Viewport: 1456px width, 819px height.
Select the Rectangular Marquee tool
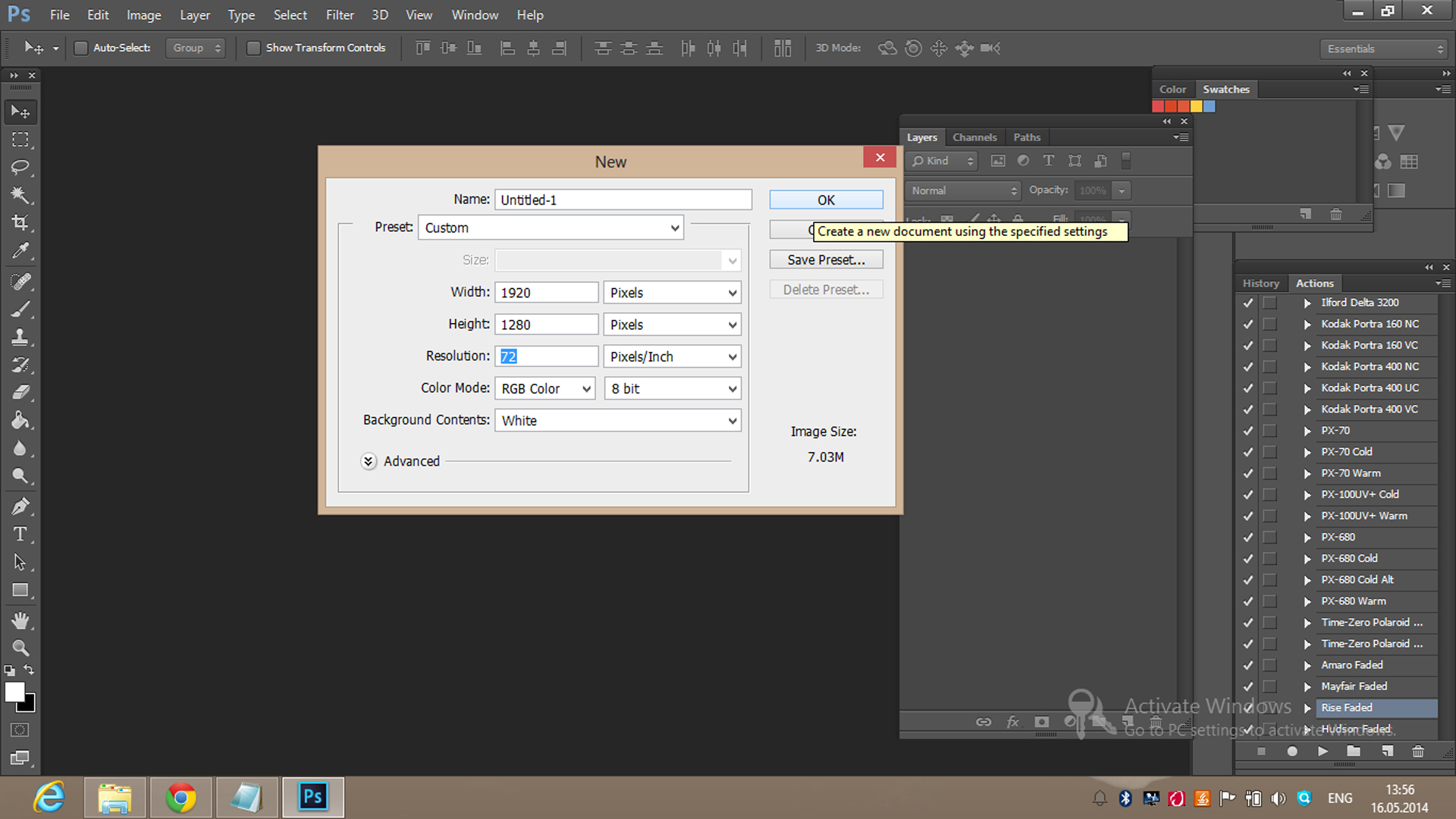(x=20, y=140)
